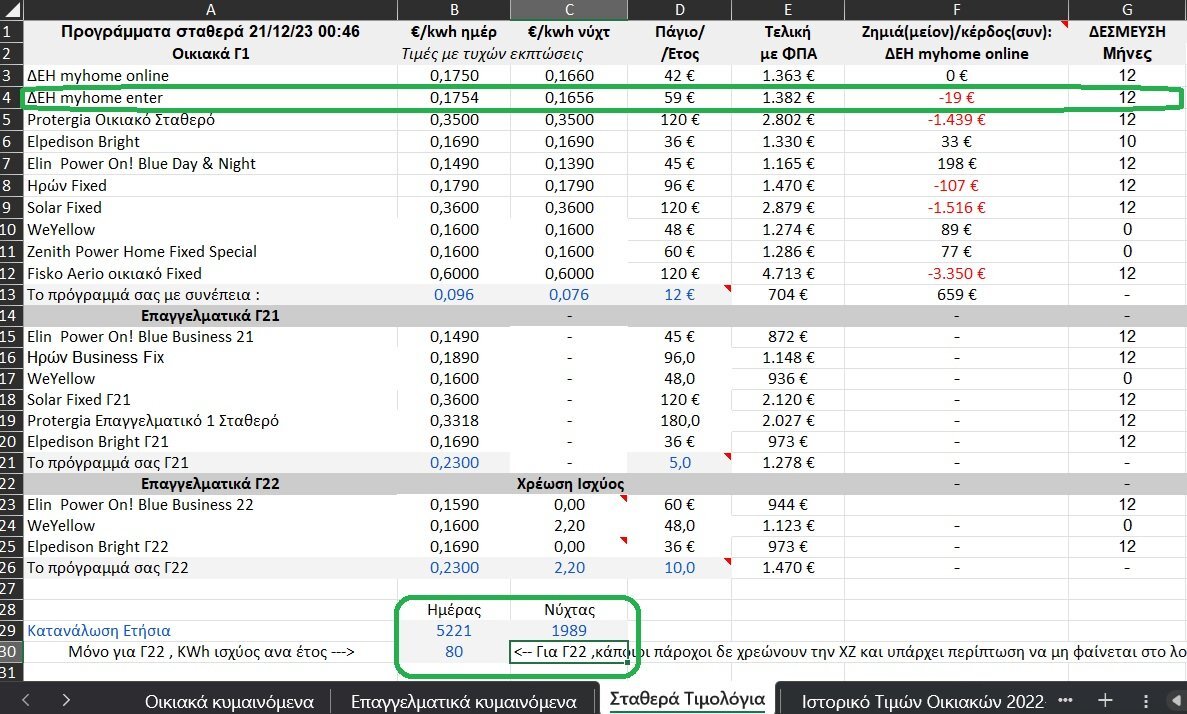Select the 0,3318 price for Protergia Επαγγελματικό
Screen dimensions: 1187x714
pyautogui.click(x=454, y=420)
